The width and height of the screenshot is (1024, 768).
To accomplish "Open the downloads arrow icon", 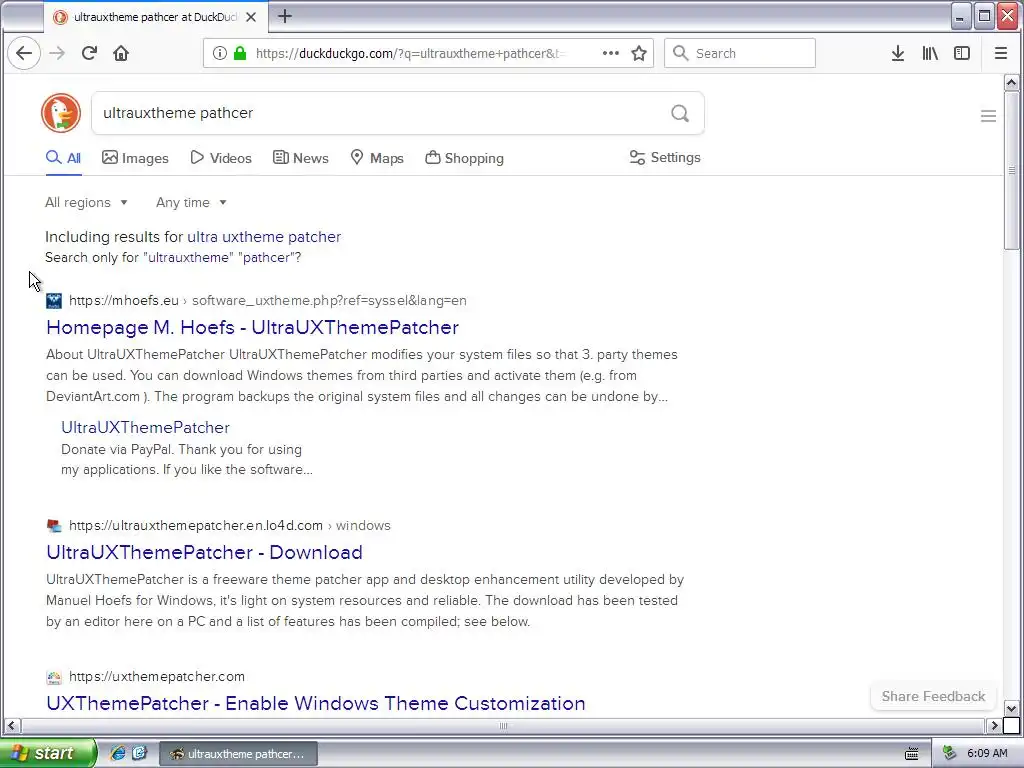I will click(898, 54).
